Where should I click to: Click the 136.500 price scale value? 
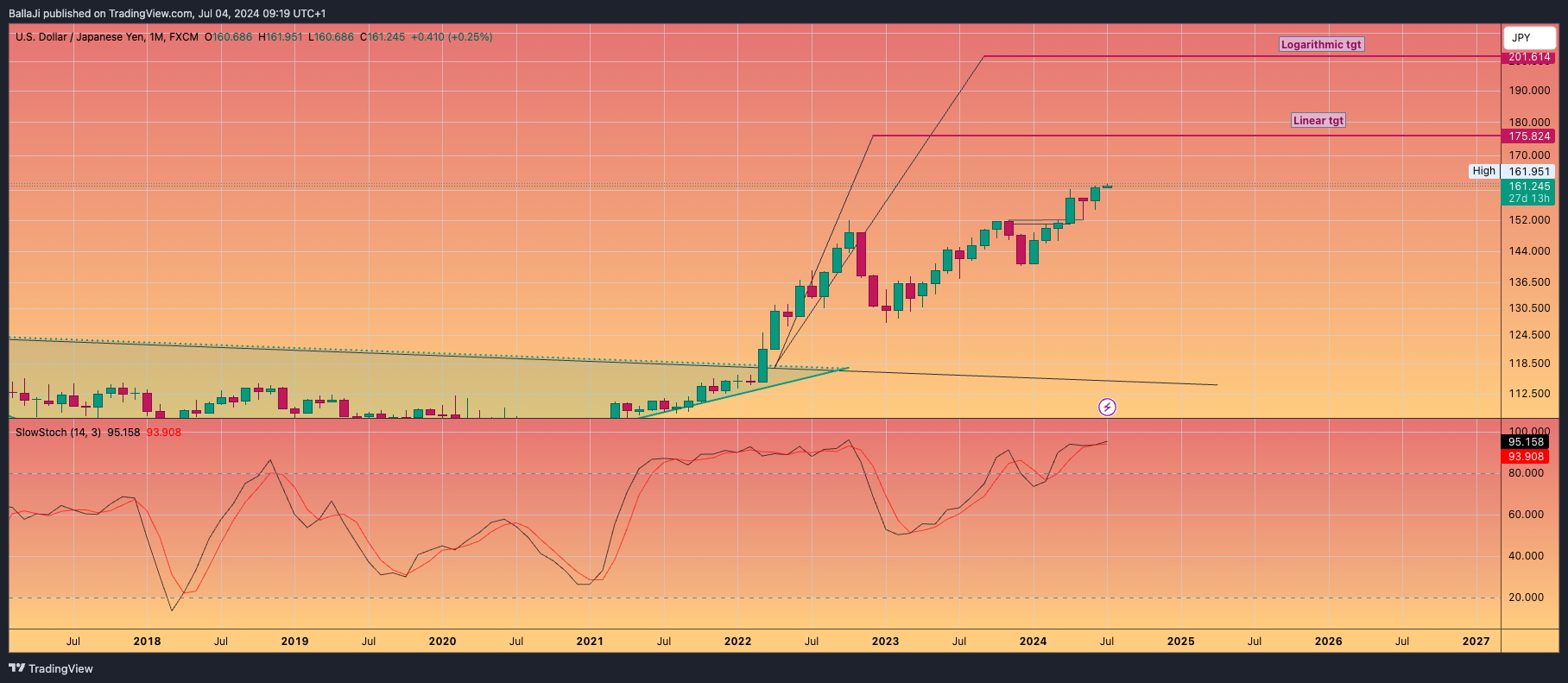pyautogui.click(x=1529, y=282)
